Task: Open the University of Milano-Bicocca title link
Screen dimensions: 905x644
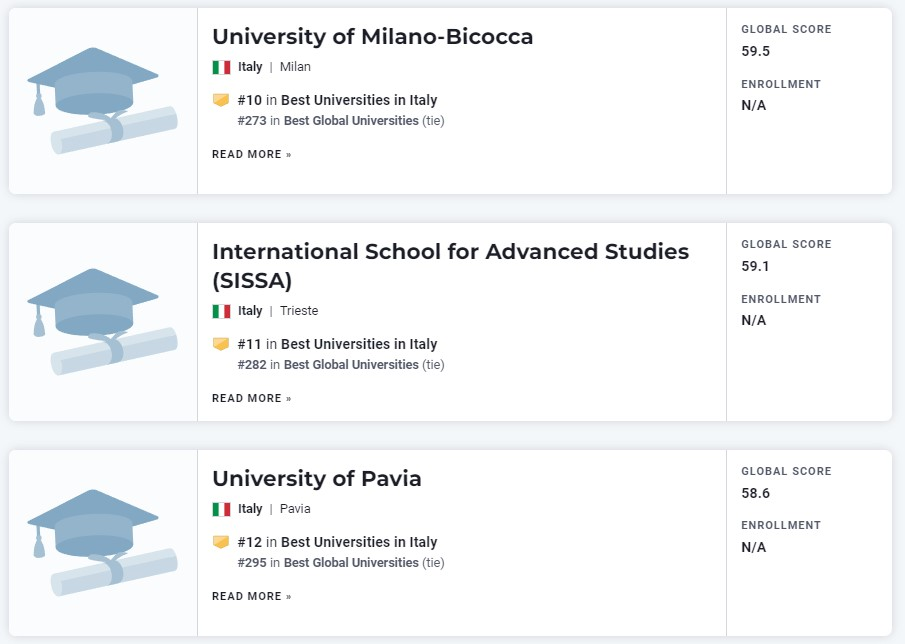Action: pos(372,36)
